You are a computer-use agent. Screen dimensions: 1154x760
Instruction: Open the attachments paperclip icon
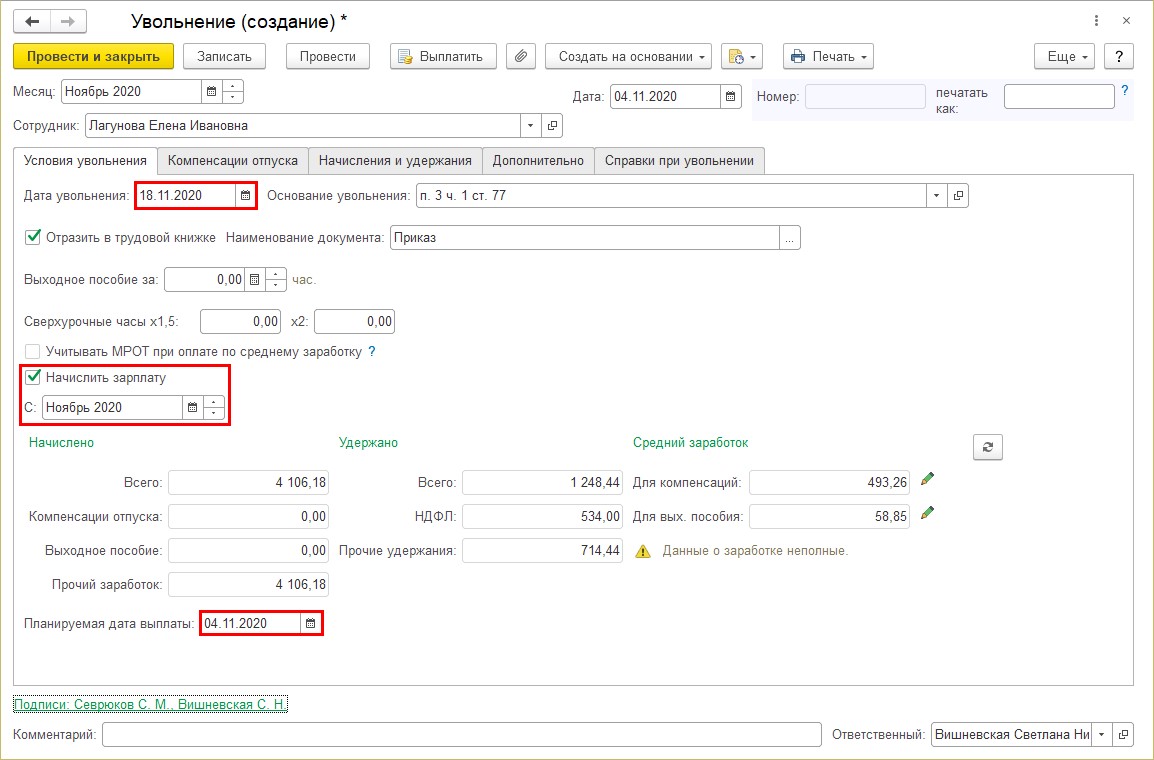pos(520,57)
